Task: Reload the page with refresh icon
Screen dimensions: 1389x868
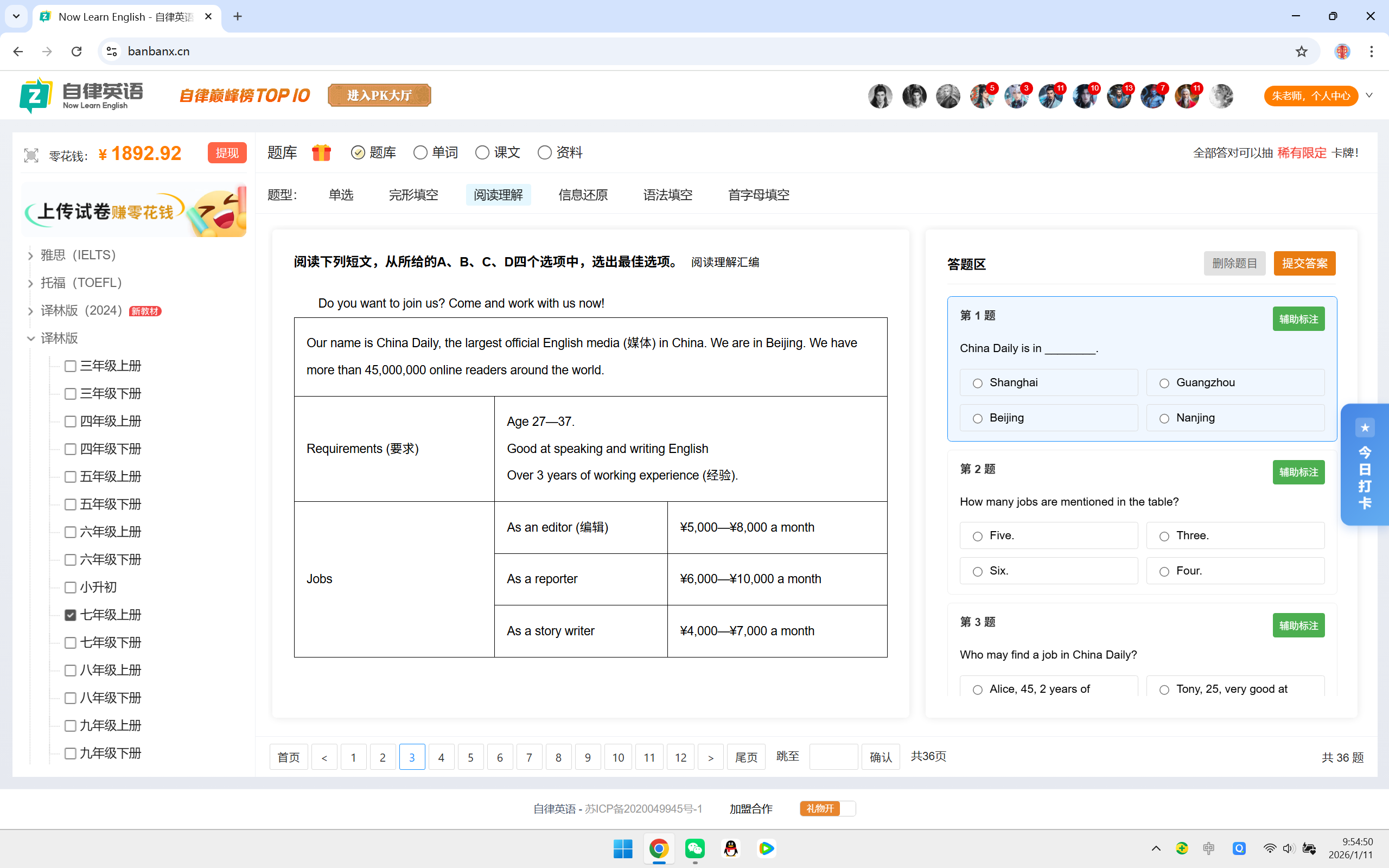Action: [77, 51]
